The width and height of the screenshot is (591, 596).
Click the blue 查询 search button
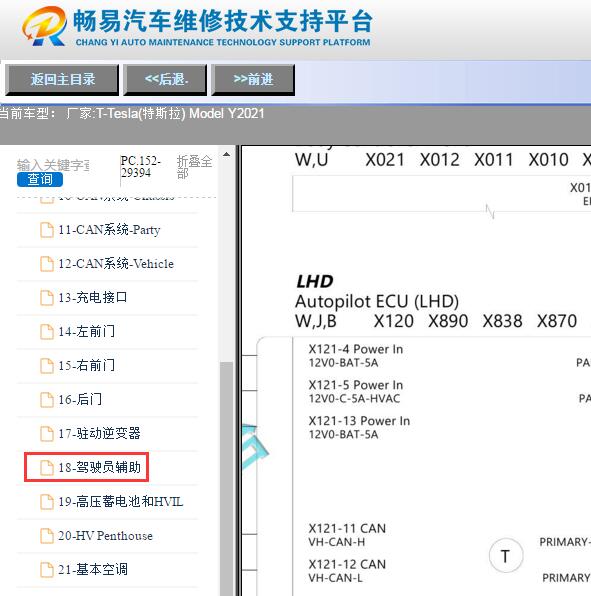pos(40,179)
